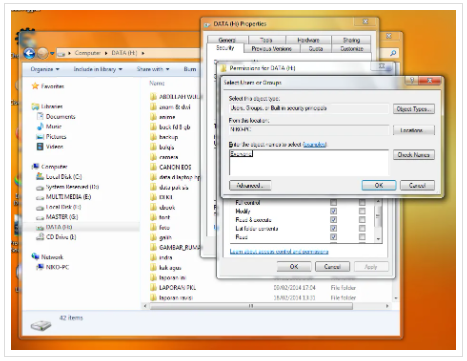Open the indra folder
Image resolution: width=467 pixels, height=361 pixels.
coord(161,257)
